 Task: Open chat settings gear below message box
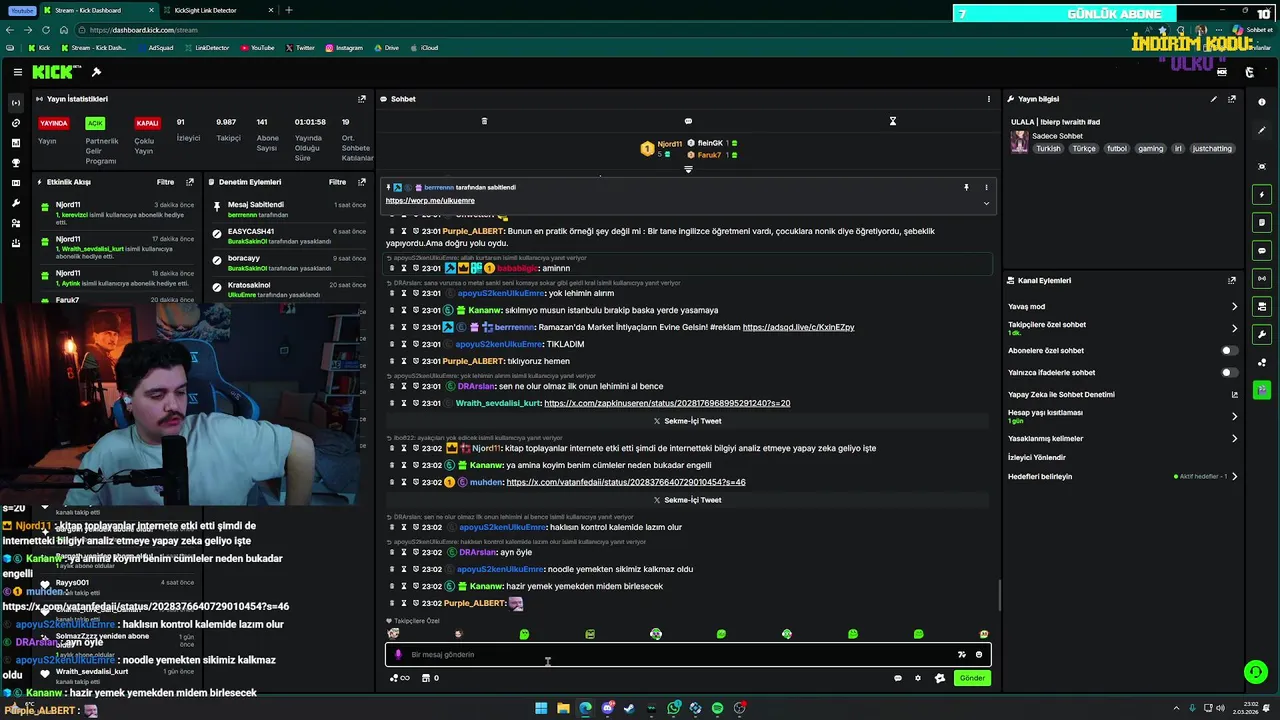tap(918, 678)
